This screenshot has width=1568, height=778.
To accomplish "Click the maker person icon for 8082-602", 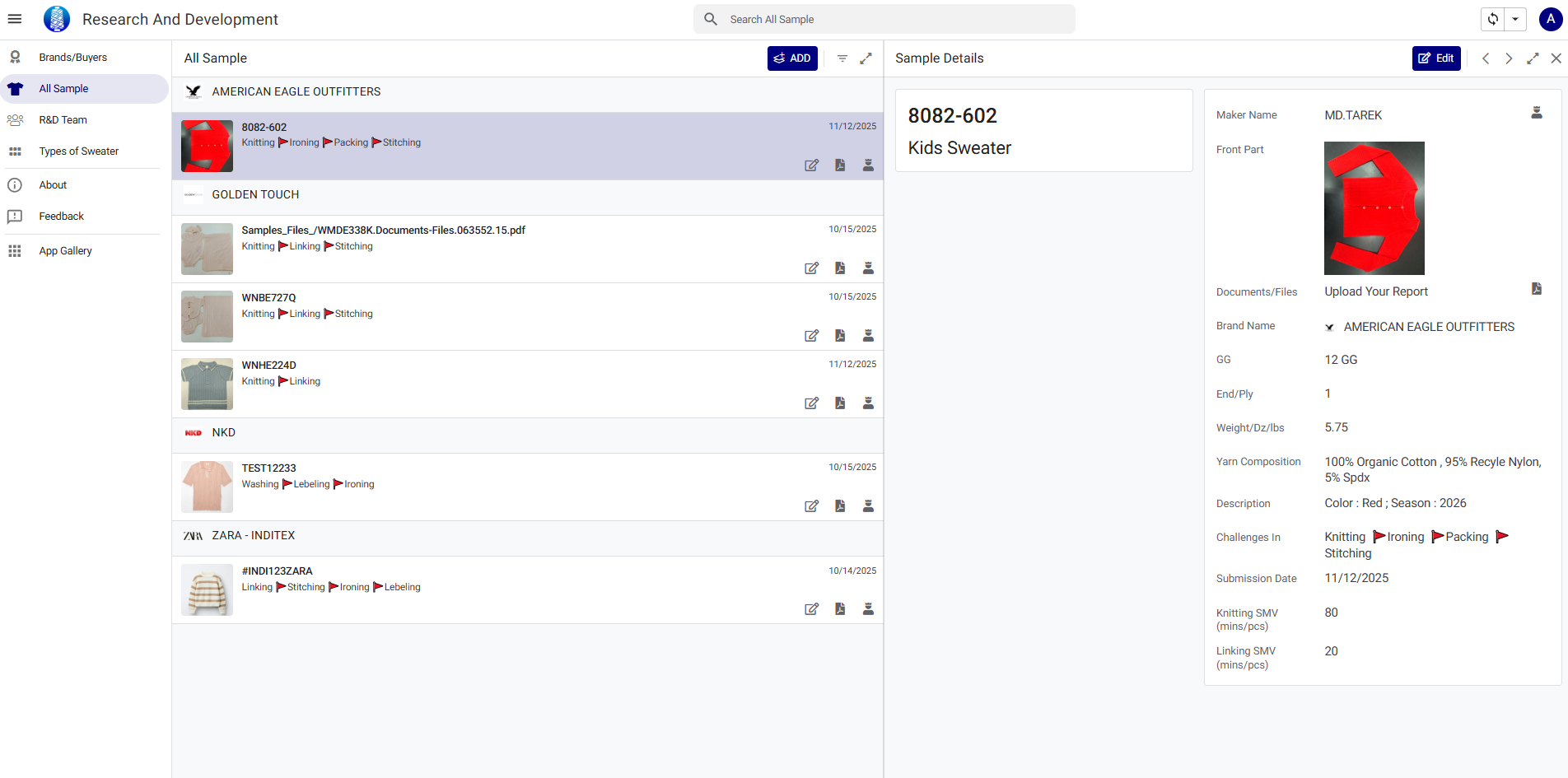I will 868,165.
